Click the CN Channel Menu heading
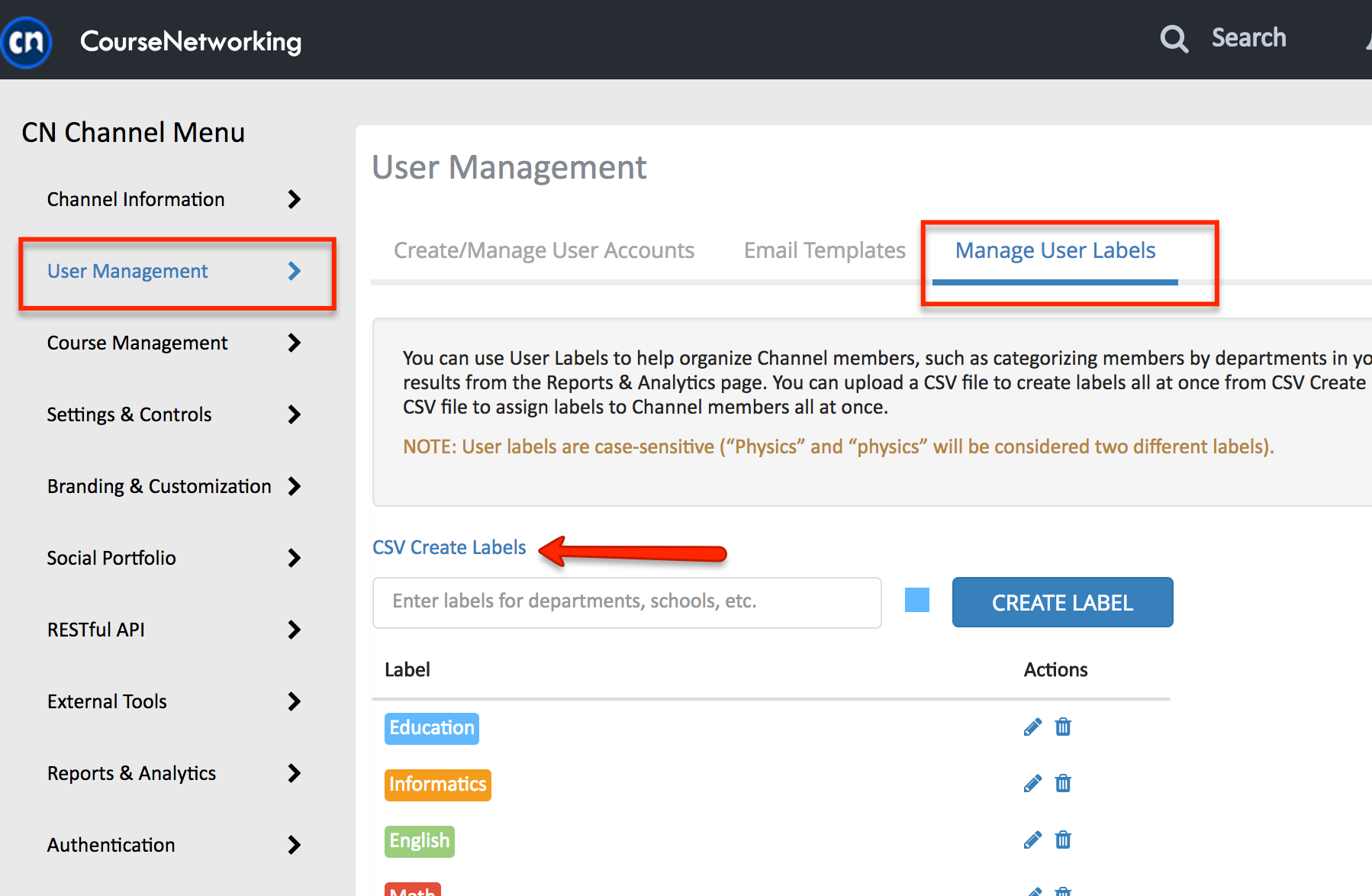Screen dimensions: 1372x896 134,132
